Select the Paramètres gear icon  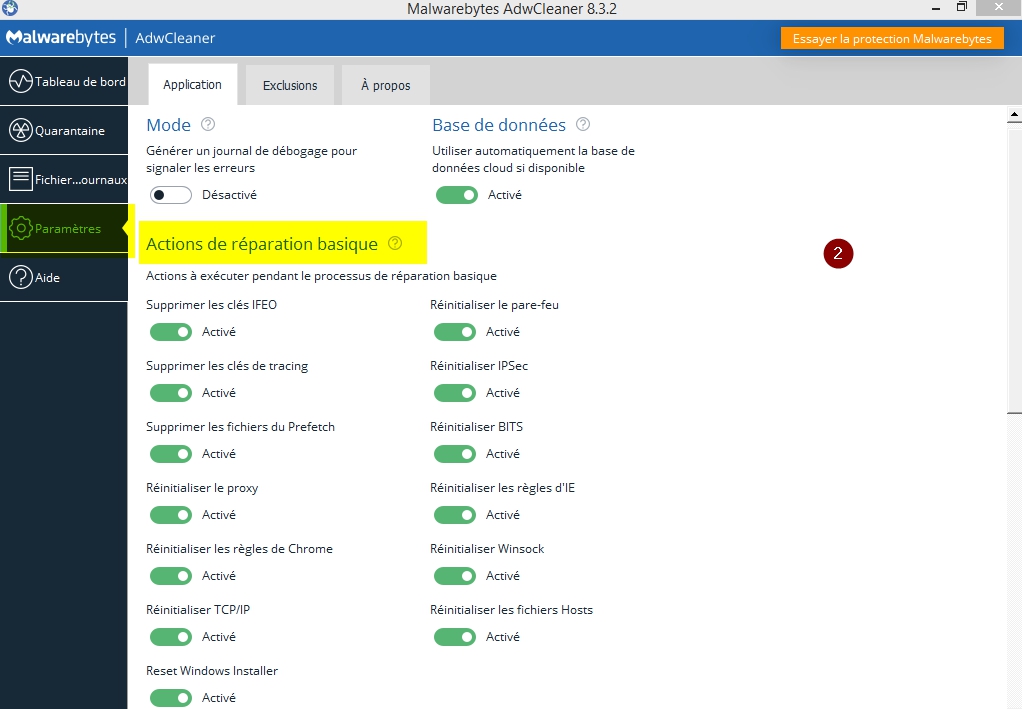21,228
